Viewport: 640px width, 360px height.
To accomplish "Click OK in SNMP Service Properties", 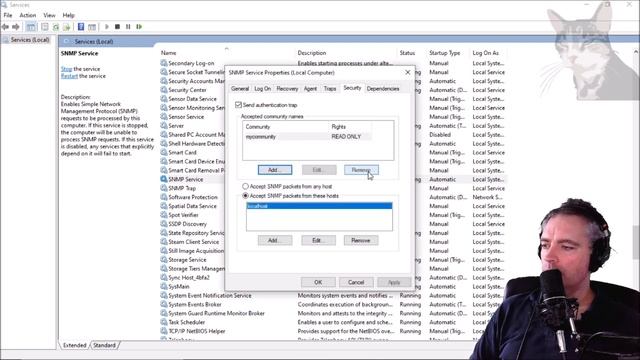I will (318, 282).
